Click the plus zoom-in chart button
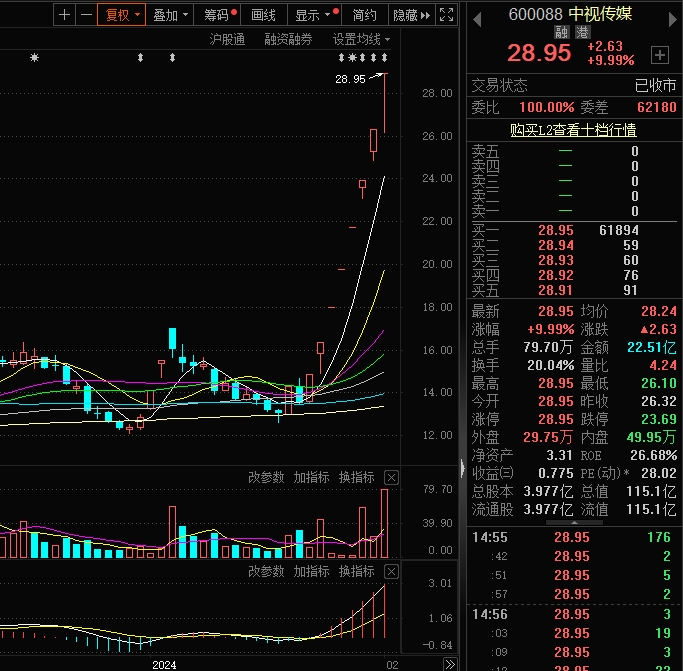 [65, 15]
